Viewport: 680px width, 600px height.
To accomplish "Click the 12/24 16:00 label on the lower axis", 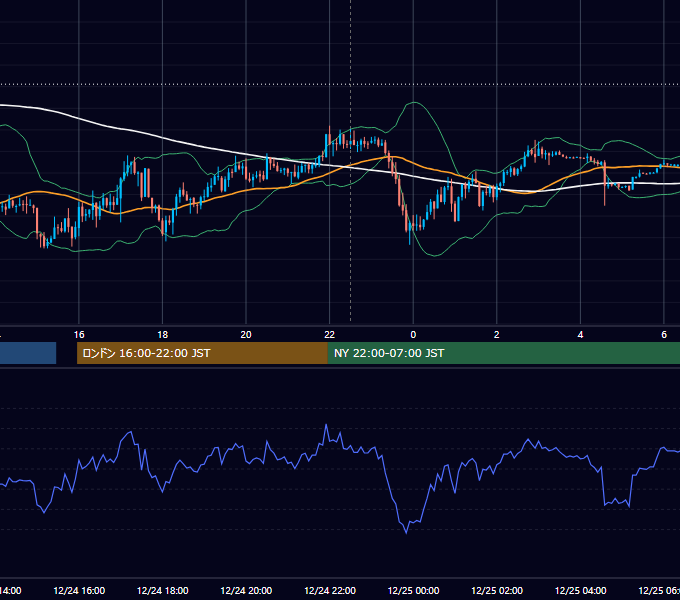I will [x=79, y=590].
